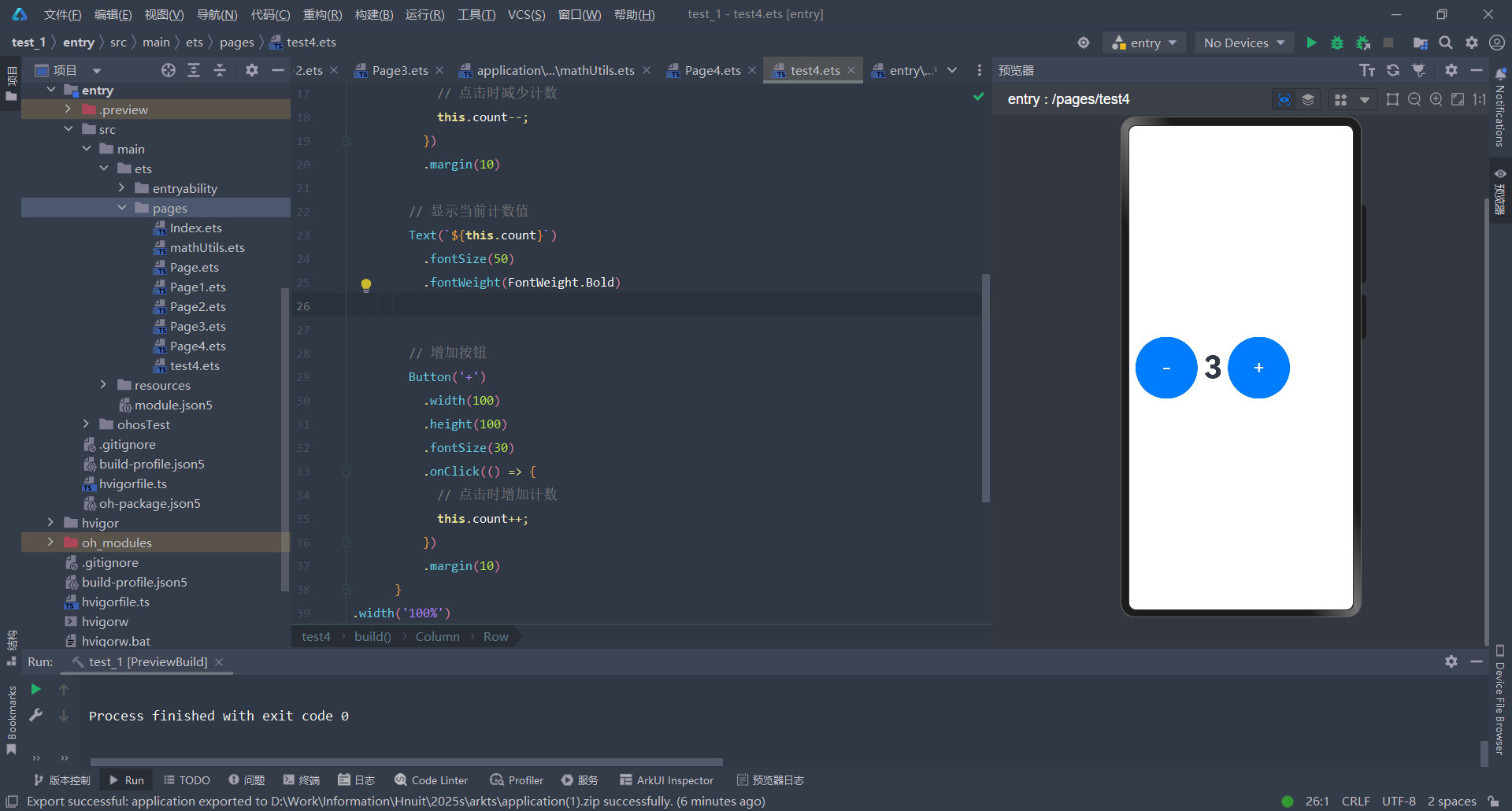Image resolution: width=1512 pixels, height=811 pixels.
Task: Toggle previewer 1:1 actual size
Action: (x=1480, y=99)
